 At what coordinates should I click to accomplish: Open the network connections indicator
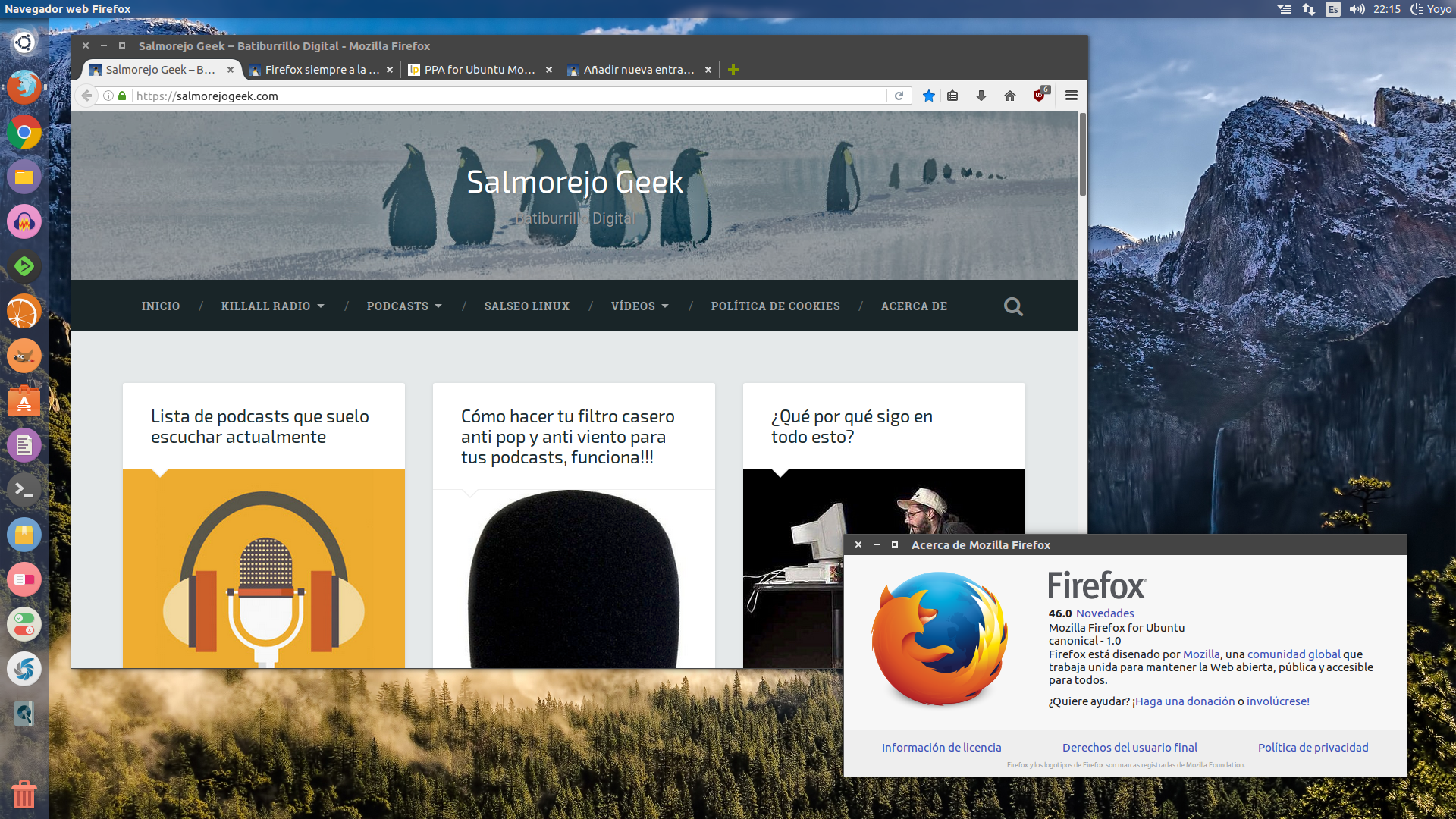tap(1309, 9)
